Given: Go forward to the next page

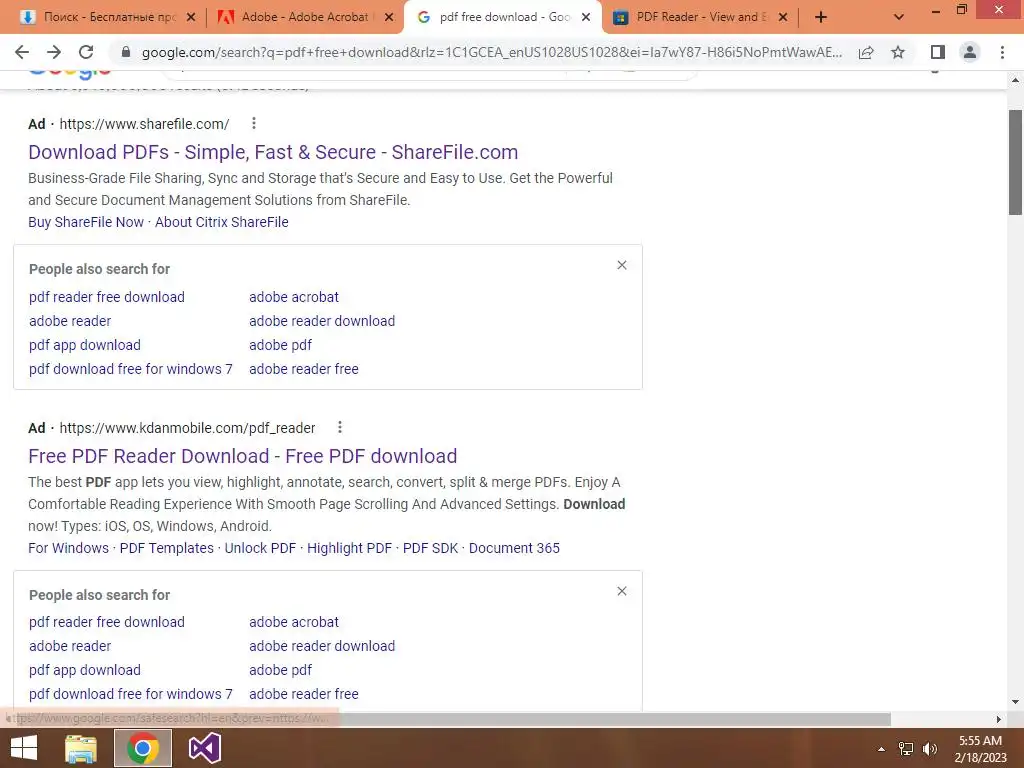Looking at the screenshot, I should (x=54, y=52).
